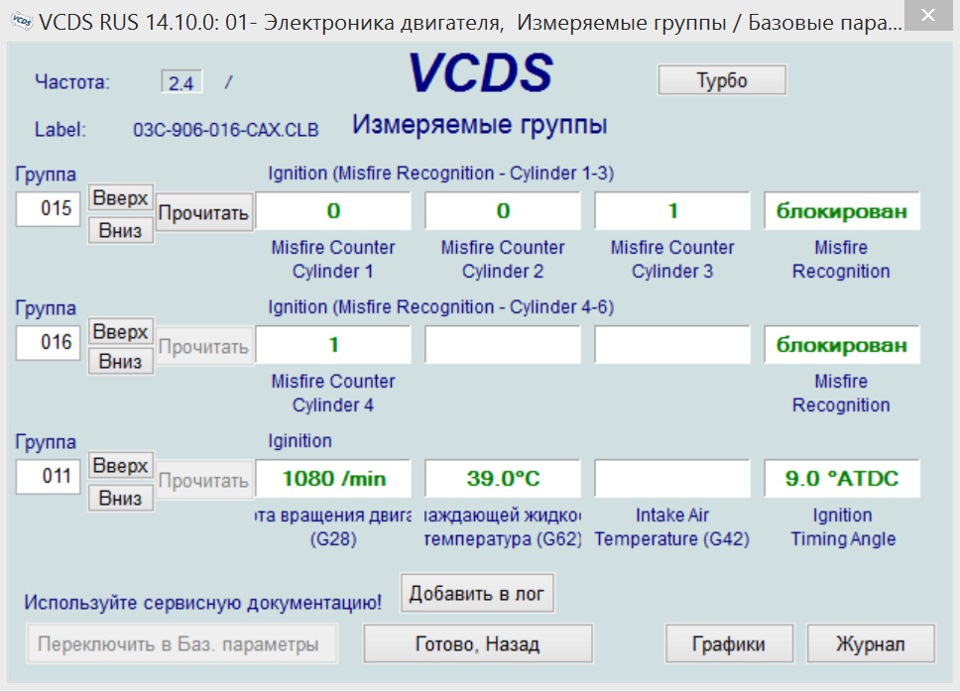This screenshot has height=692, width=960.
Task: Click the Intake Air Temperature (G42) label
Action: 672,527
